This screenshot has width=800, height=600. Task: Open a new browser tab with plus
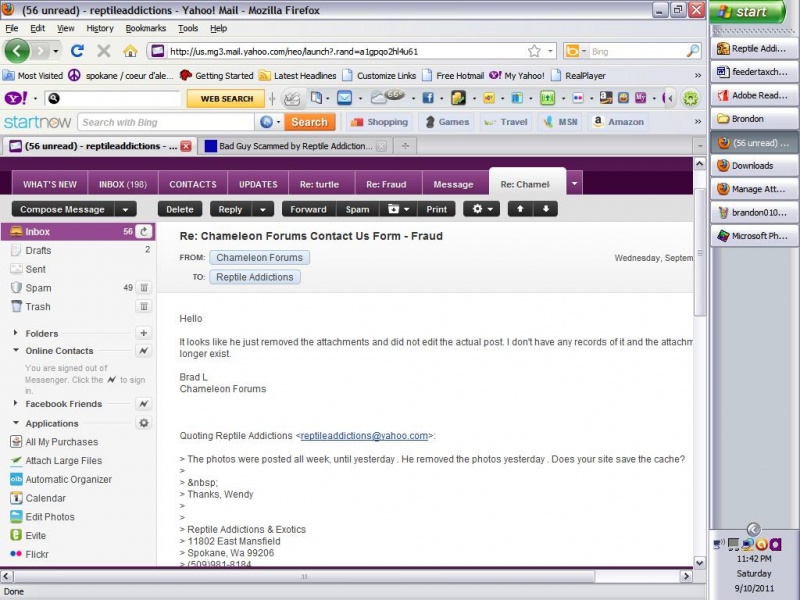(x=406, y=146)
